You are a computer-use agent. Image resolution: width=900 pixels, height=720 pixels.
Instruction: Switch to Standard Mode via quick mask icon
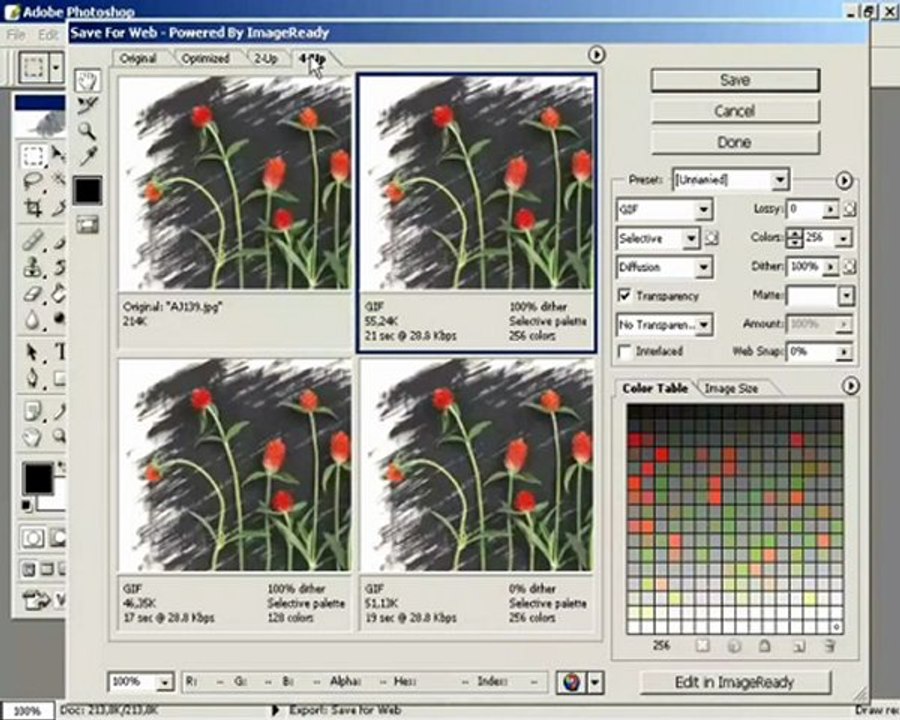[32, 538]
